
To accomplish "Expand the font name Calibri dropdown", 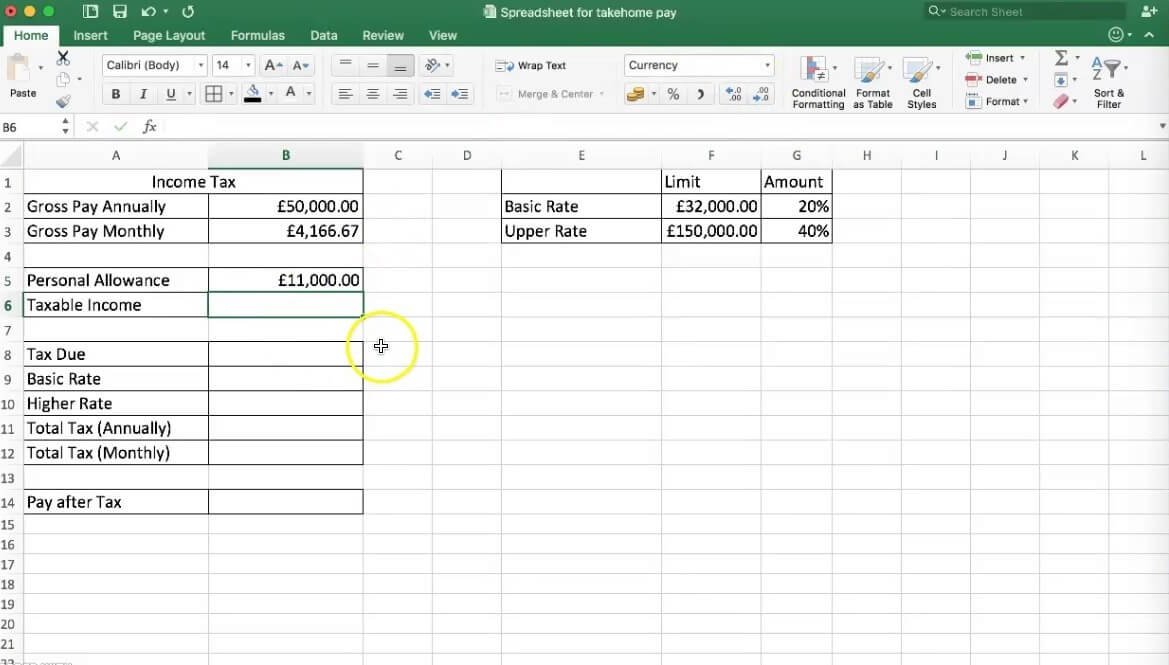I will pyautogui.click(x=201, y=65).
